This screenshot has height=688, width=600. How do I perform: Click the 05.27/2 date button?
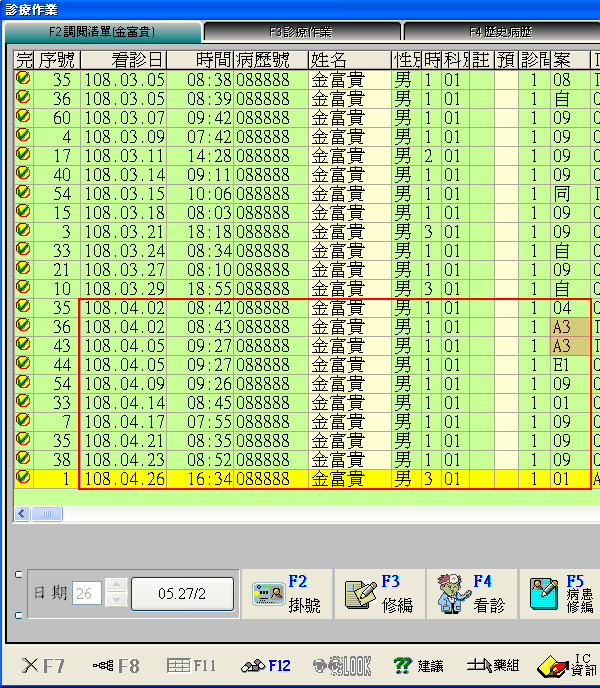point(182,593)
